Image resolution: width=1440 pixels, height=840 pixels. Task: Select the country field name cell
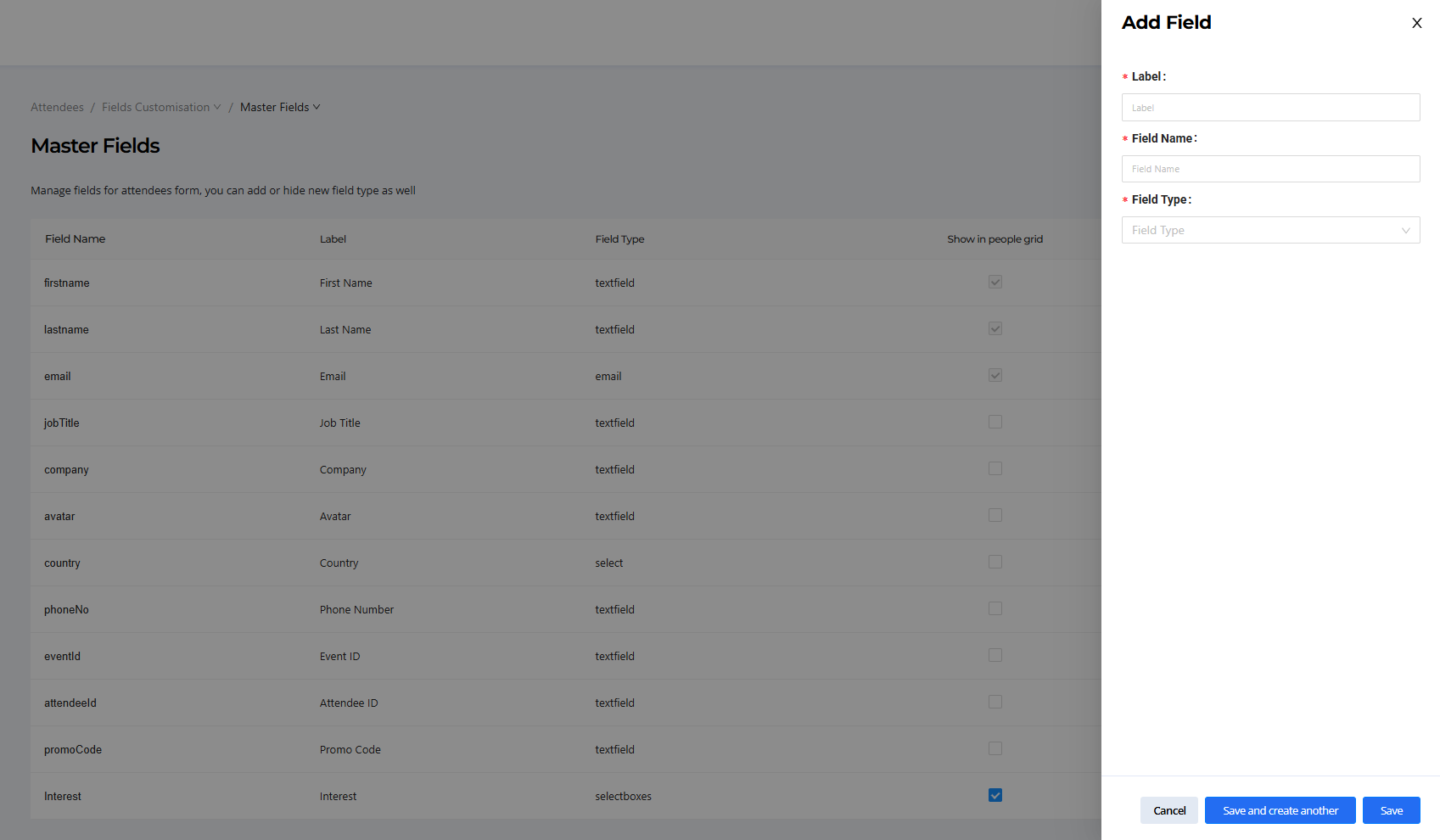(62, 563)
